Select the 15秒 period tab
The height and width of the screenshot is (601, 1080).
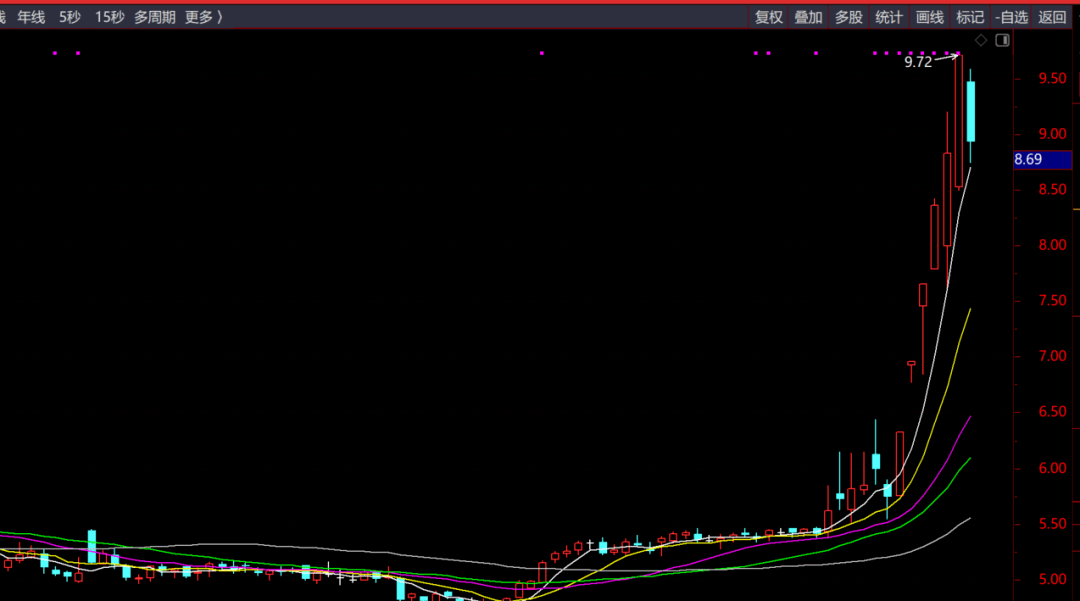[x=109, y=17]
